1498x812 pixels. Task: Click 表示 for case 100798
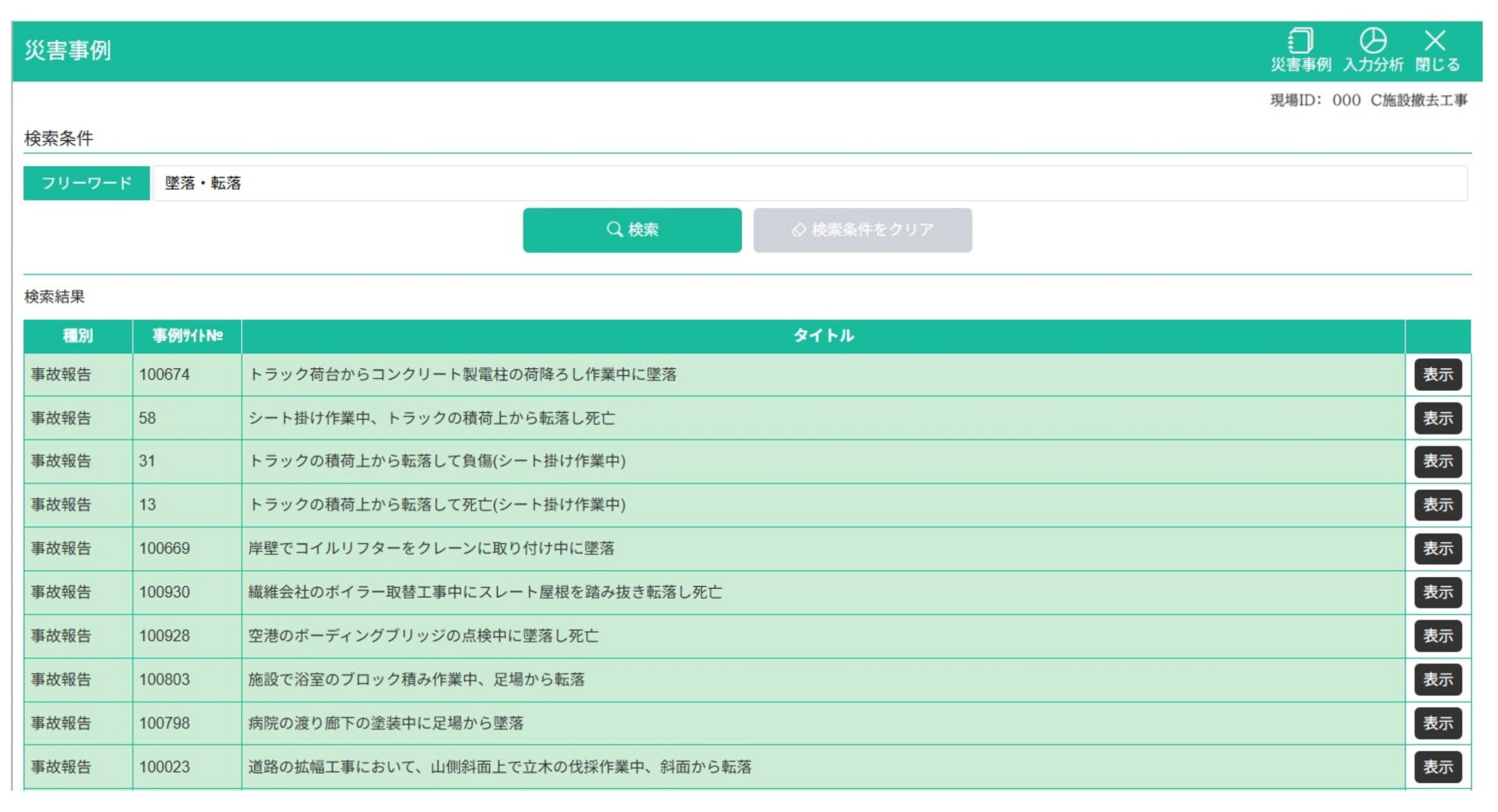click(x=1438, y=723)
